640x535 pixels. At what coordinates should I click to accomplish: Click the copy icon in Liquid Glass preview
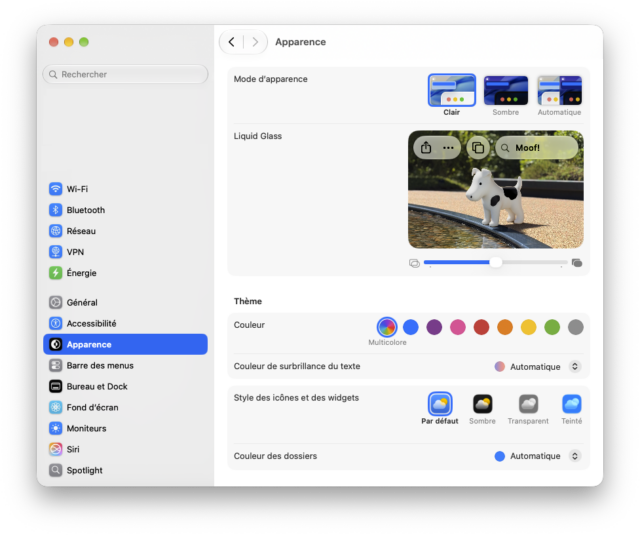point(478,147)
